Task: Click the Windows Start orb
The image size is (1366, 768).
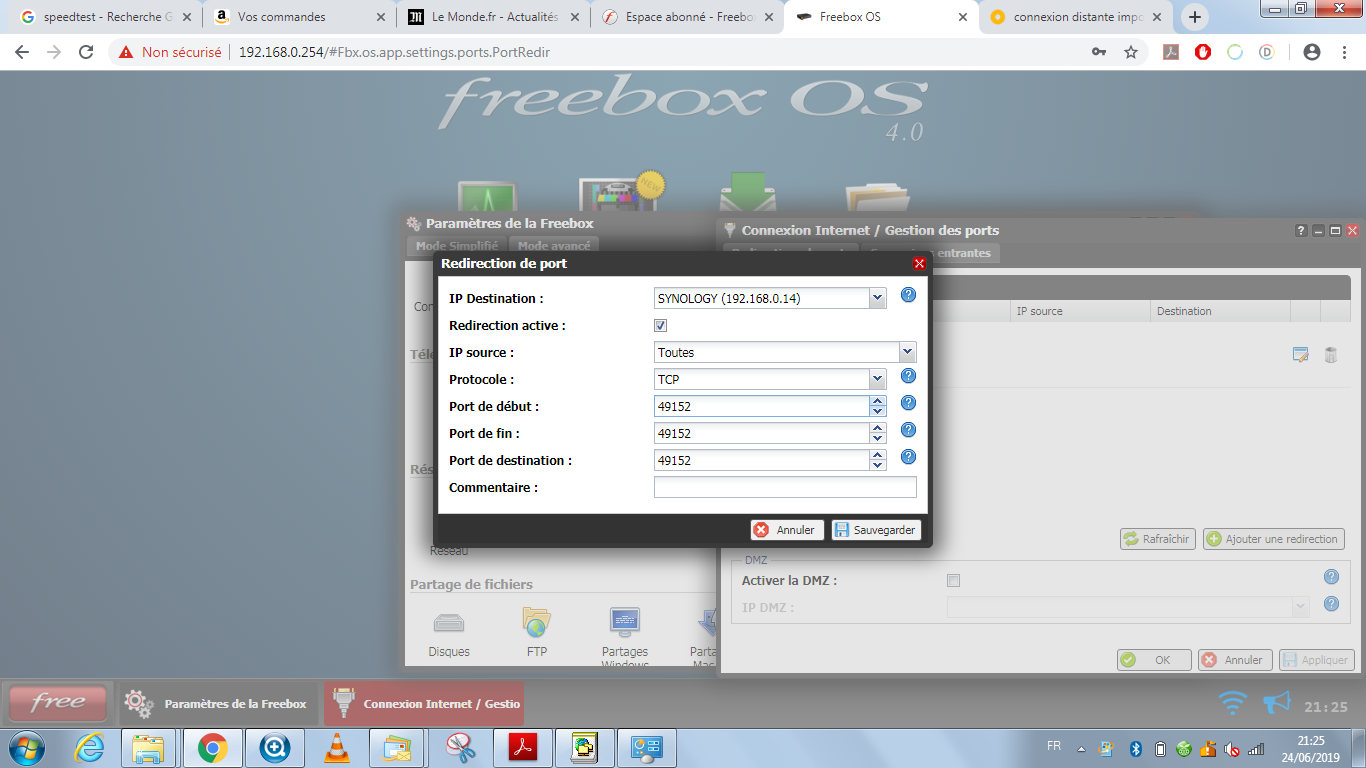Action: 27,747
